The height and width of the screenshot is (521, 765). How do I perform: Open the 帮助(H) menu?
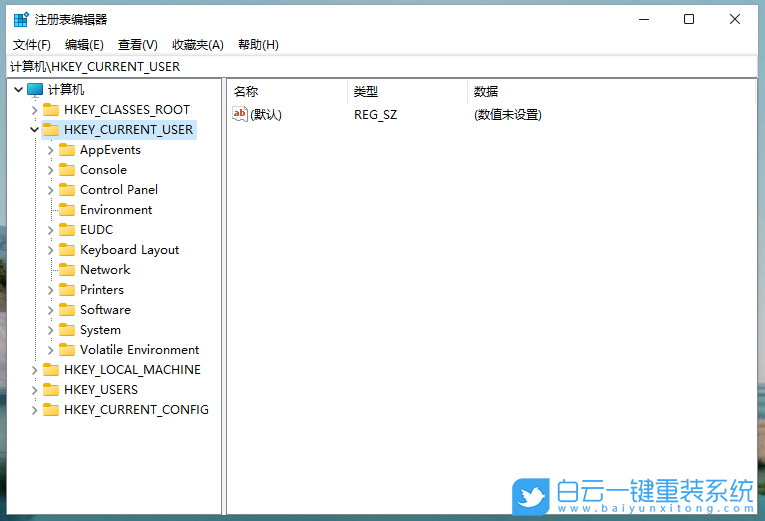[259, 45]
